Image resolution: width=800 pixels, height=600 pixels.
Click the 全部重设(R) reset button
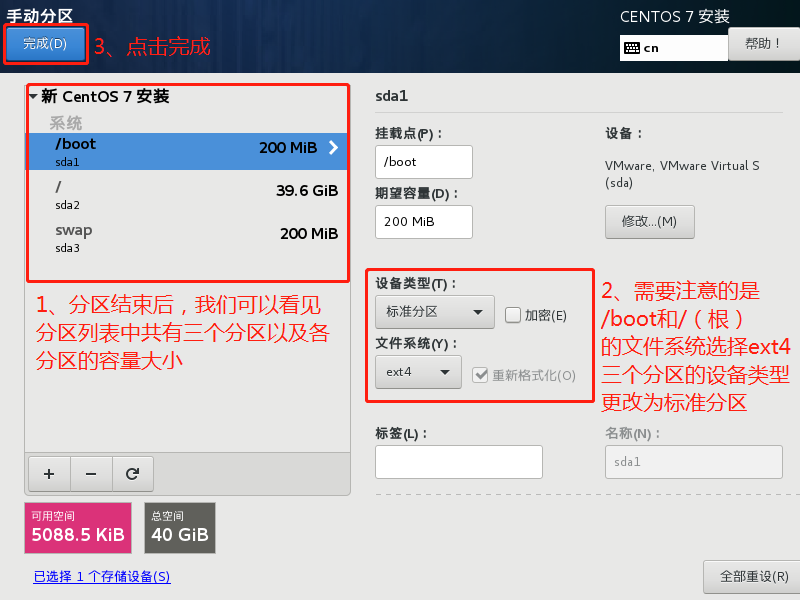pyautogui.click(x=746, y=577)
